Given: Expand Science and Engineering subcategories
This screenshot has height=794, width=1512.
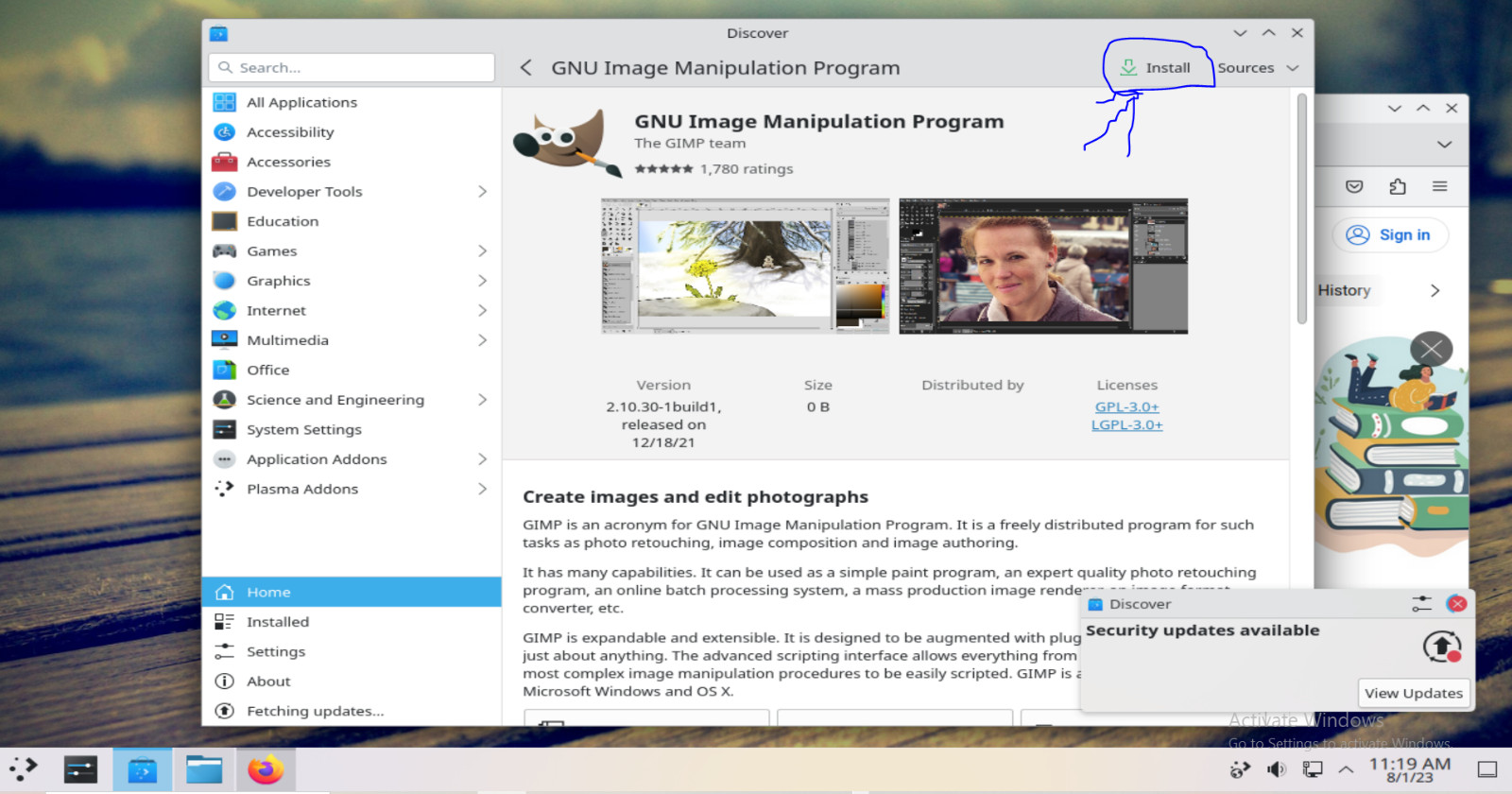Looking at the screenshot, I should point(482,400).
